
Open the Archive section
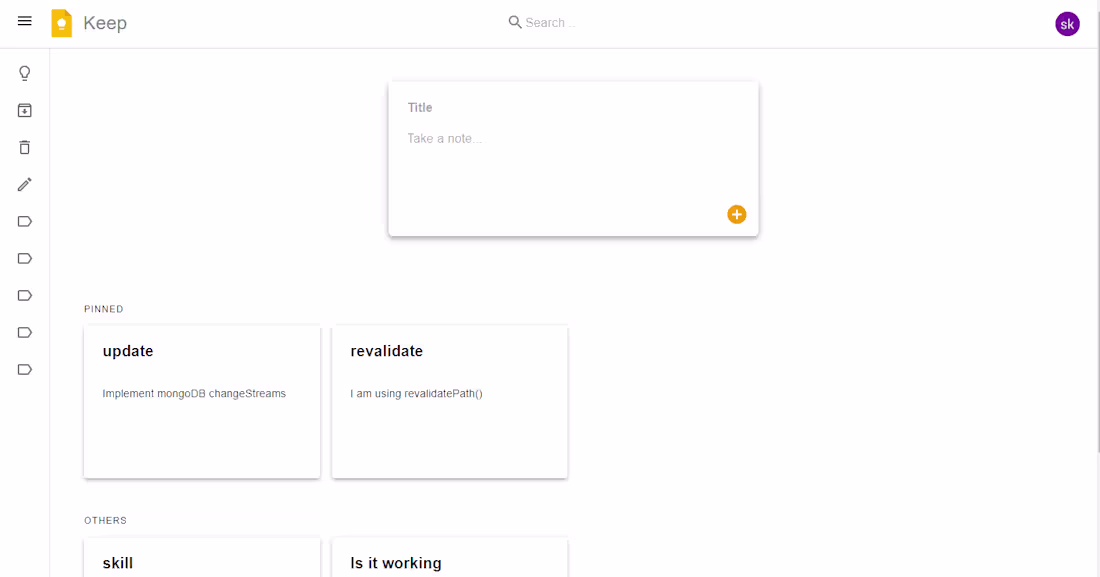pyautogui.click(x=24, y=110)
